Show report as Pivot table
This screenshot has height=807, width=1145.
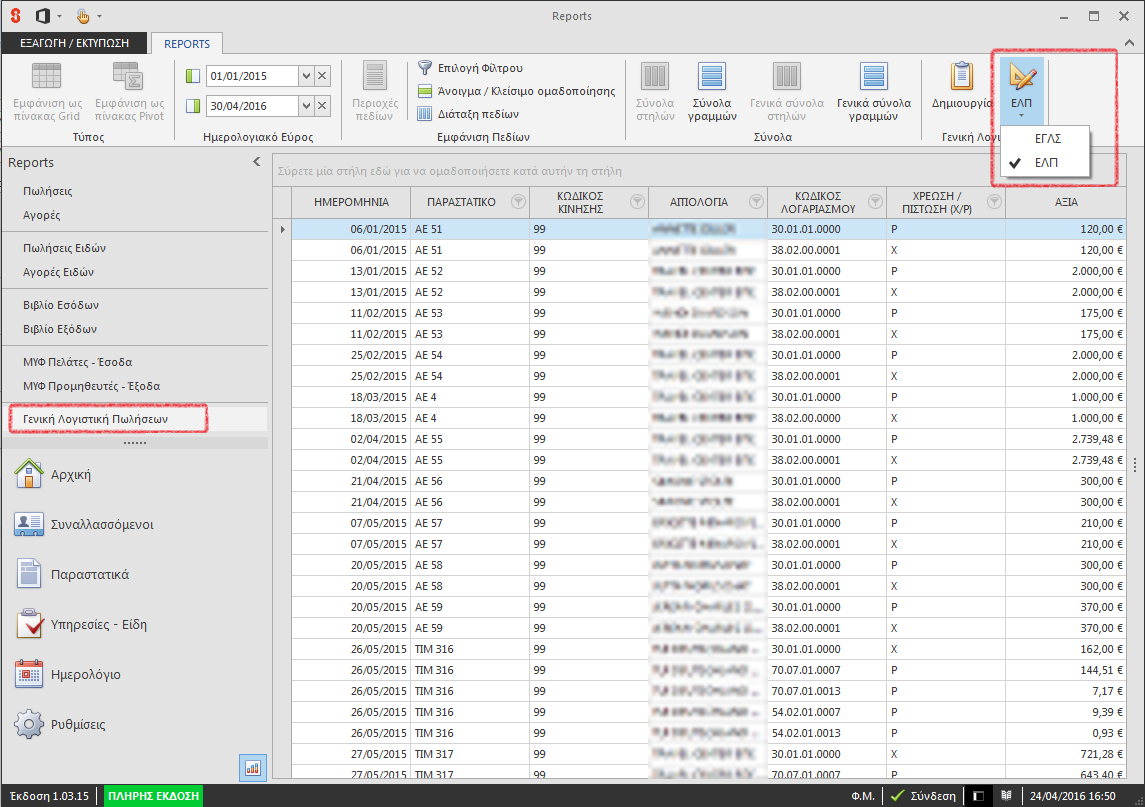(x=129, y=91)
